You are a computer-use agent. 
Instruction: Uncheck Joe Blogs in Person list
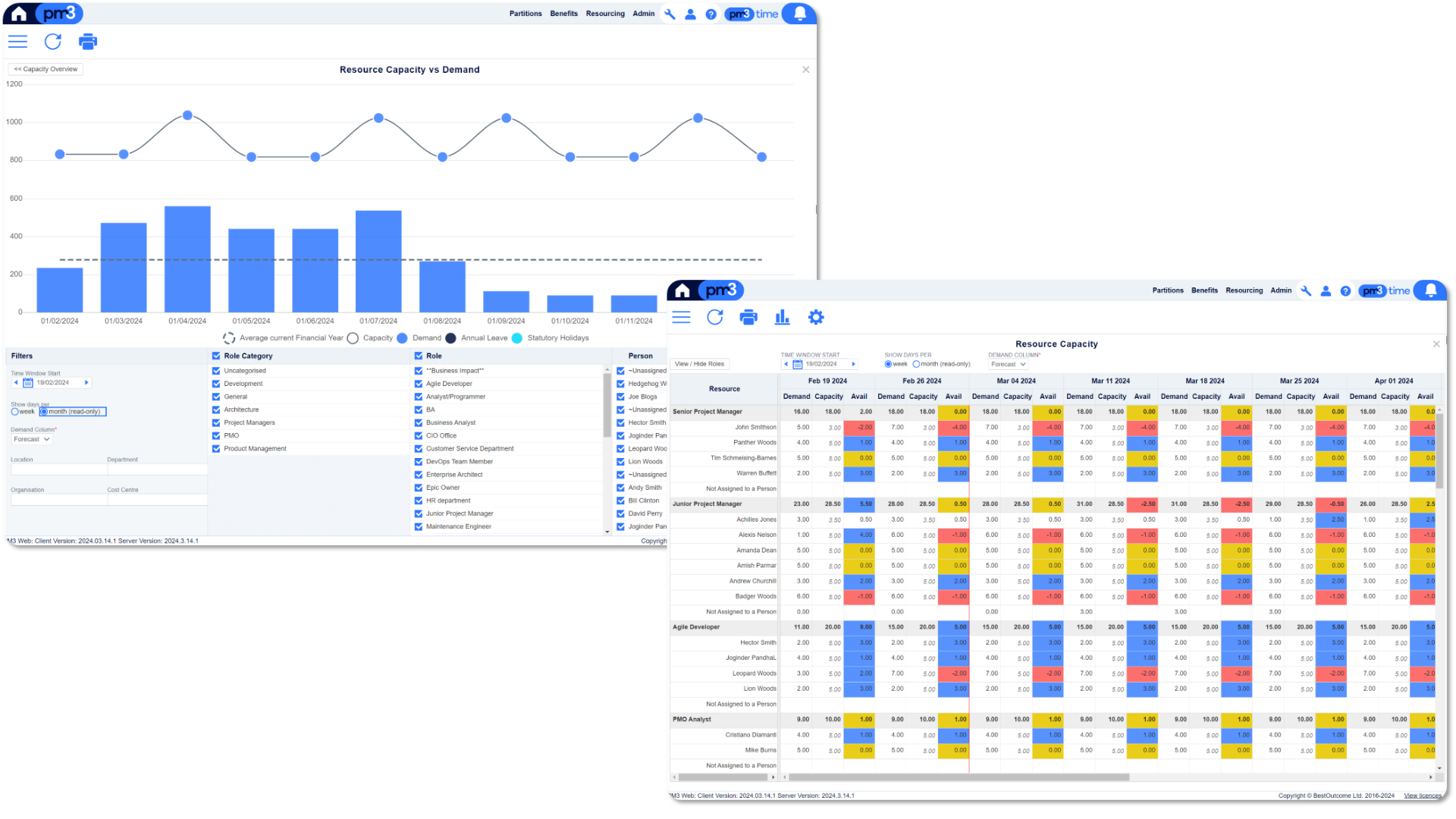(x=620, y=397)
